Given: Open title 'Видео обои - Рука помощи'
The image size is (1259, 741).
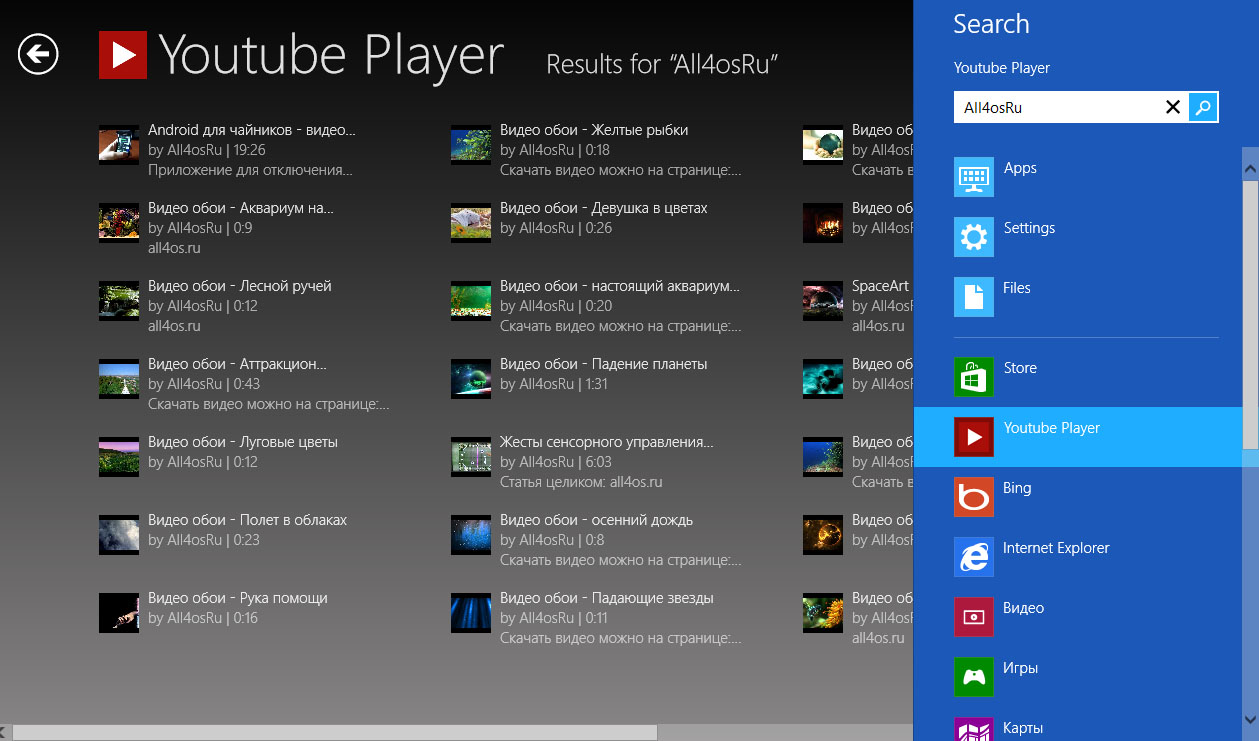Looking at the screenshot, I should [x=238, y=598].
